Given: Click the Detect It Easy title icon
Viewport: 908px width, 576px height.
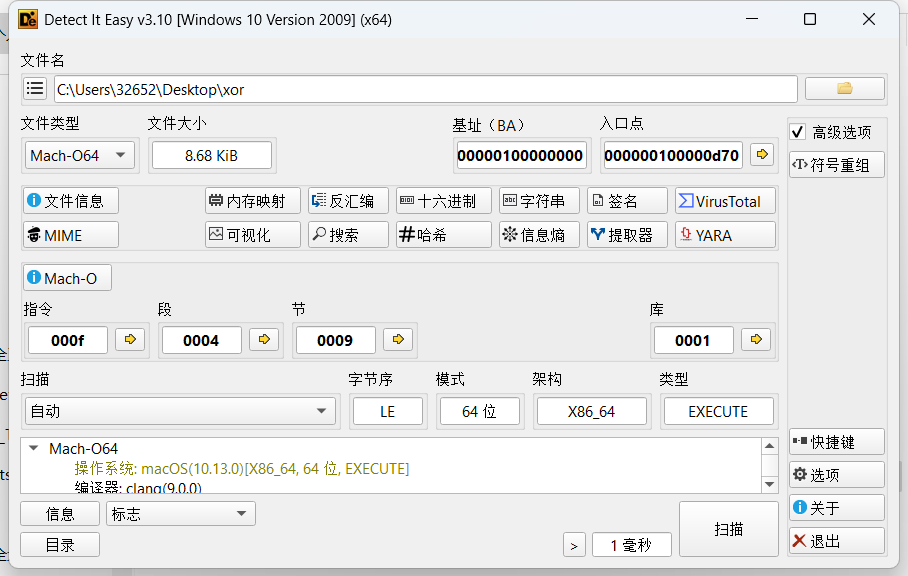Looking at the screenshot, I should tap(28, 19).
